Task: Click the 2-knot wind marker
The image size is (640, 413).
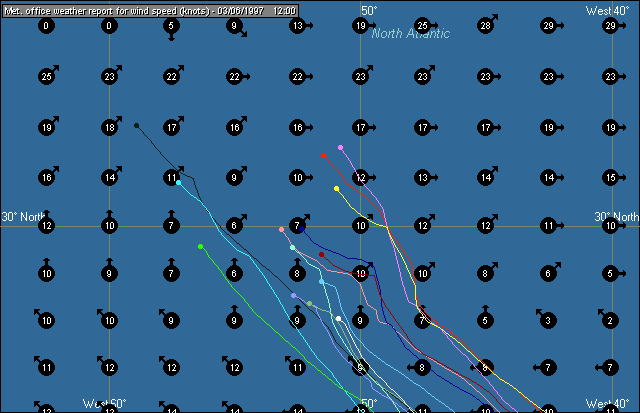Action: (x=610, y=320)
